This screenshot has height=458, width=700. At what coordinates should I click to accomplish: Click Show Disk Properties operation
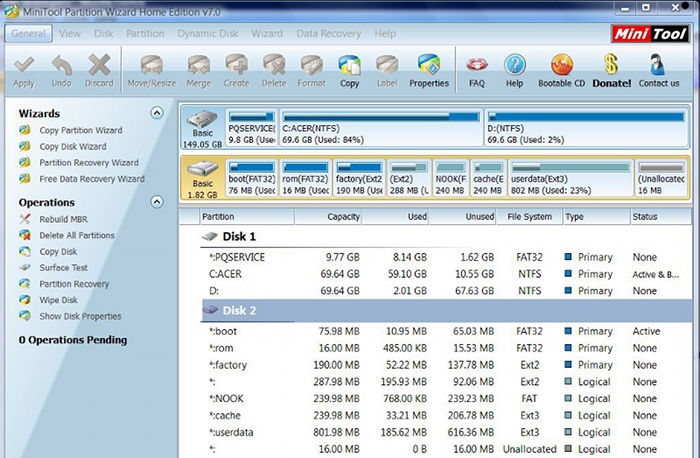[80, 316]
